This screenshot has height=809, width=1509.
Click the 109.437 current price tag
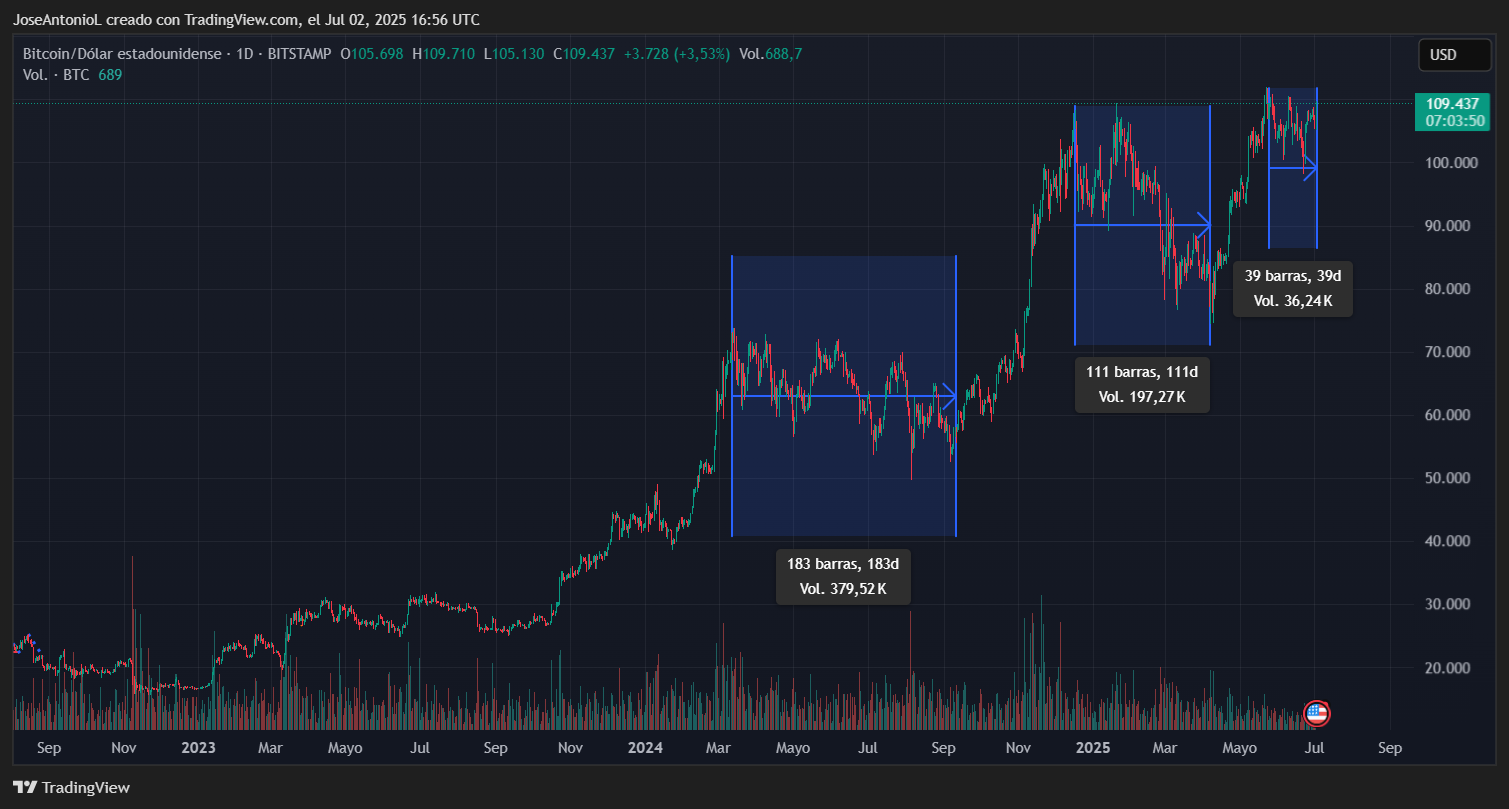pyautogui.click(x=1452, y=103)
